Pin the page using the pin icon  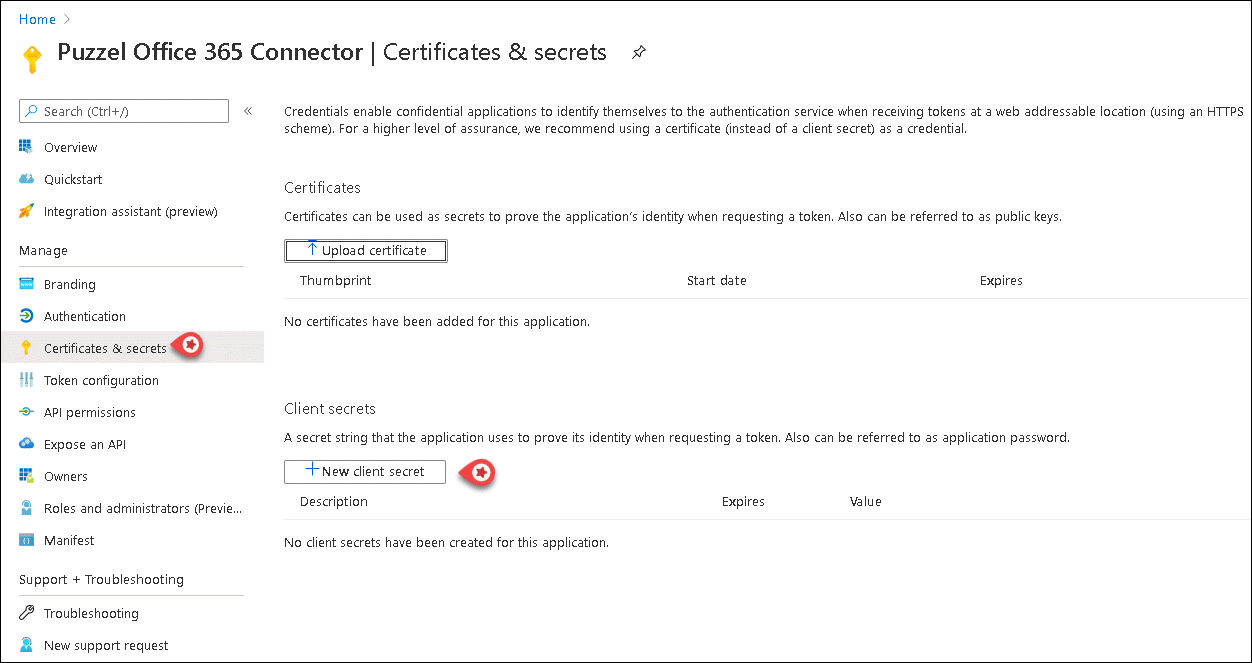coord(639,53)
